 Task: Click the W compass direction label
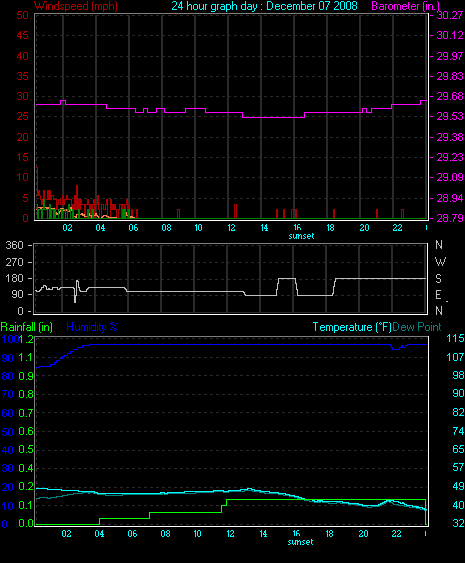pyautogui.click(x=440, y=261)
